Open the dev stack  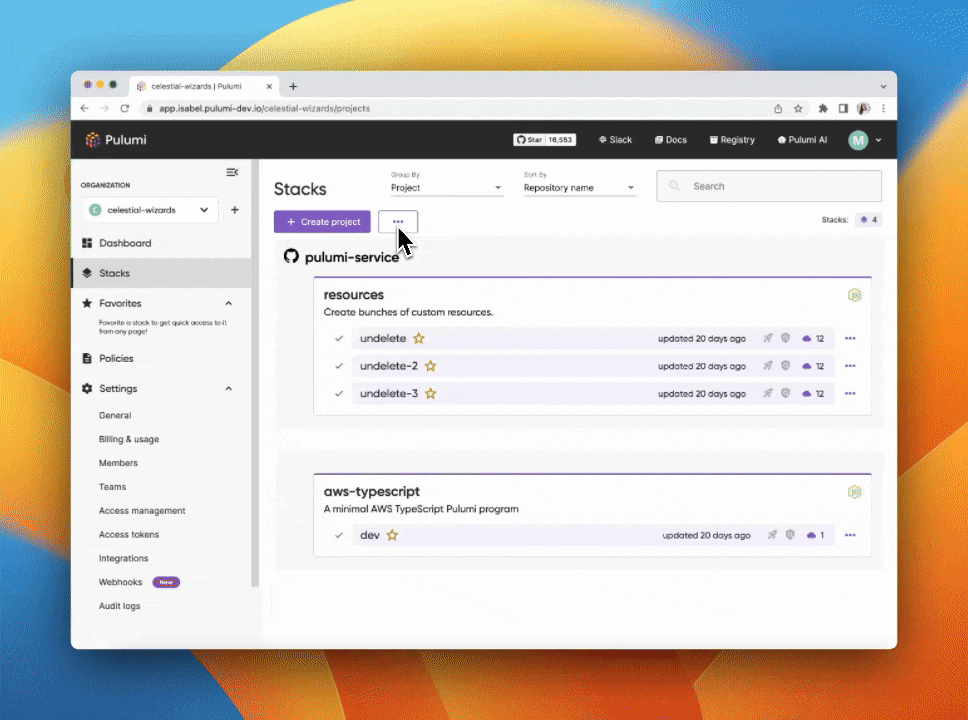369,535
